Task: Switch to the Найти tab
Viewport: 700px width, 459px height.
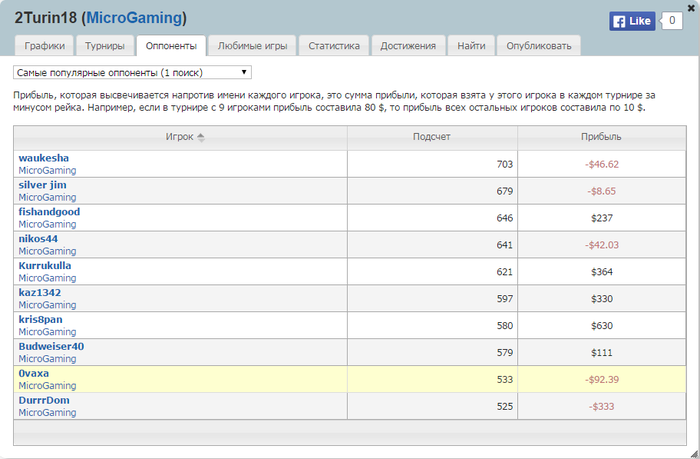Action: click(471, 46)
